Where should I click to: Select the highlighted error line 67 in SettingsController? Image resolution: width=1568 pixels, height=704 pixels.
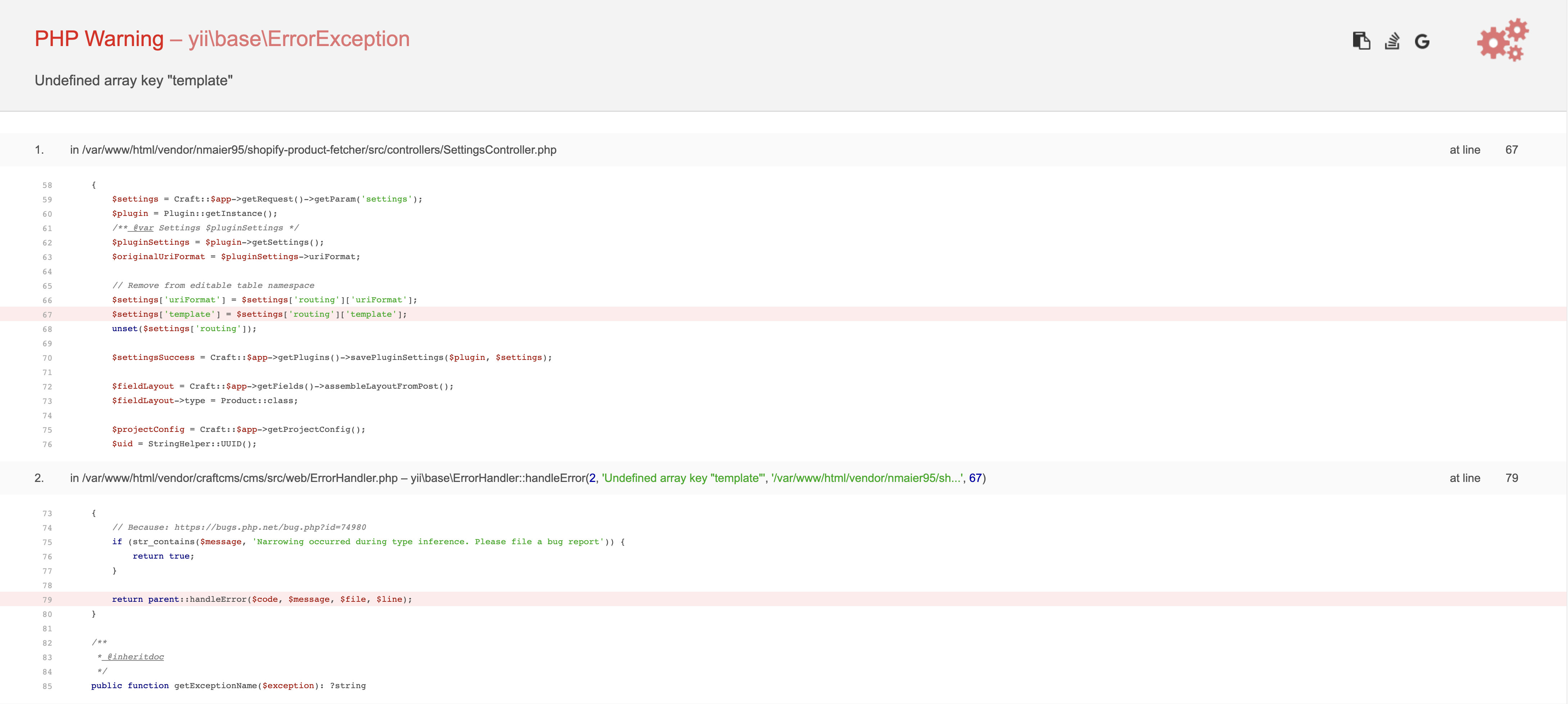point(258,314)
